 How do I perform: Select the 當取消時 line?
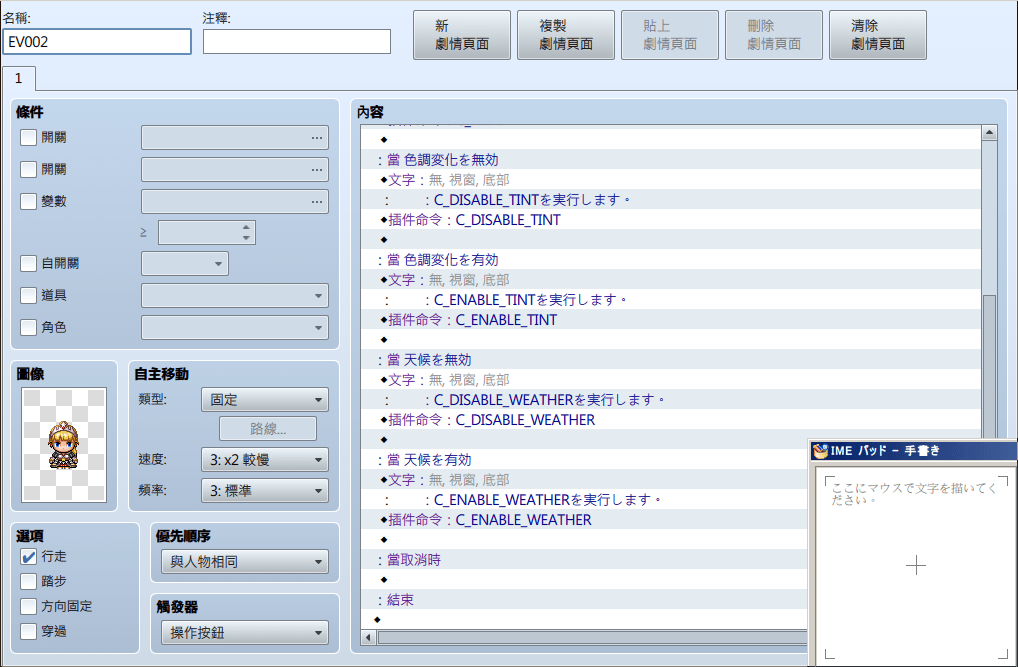(x=584, y=560)
